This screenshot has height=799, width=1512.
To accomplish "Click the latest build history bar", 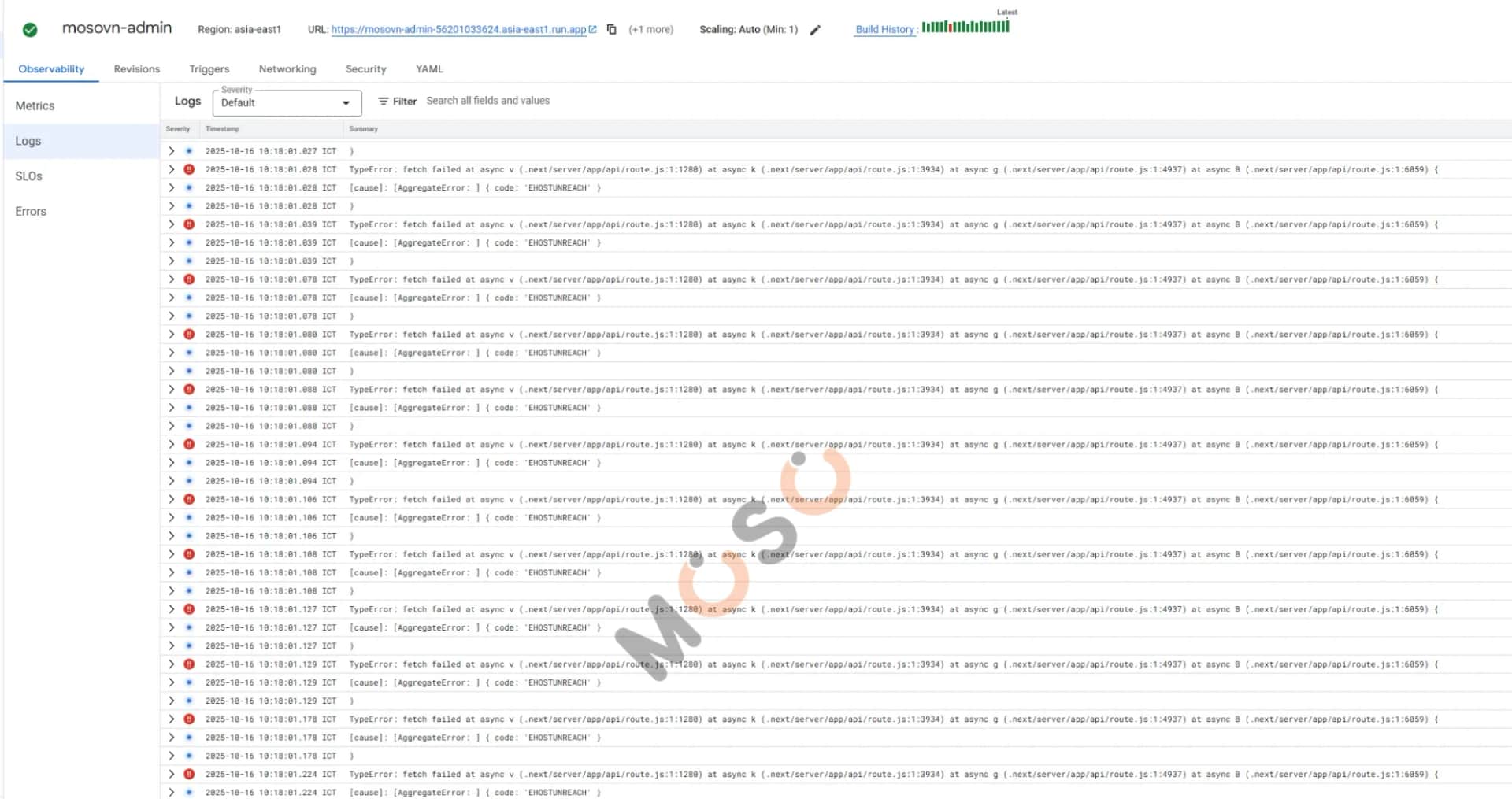I will pos(1007,27).
